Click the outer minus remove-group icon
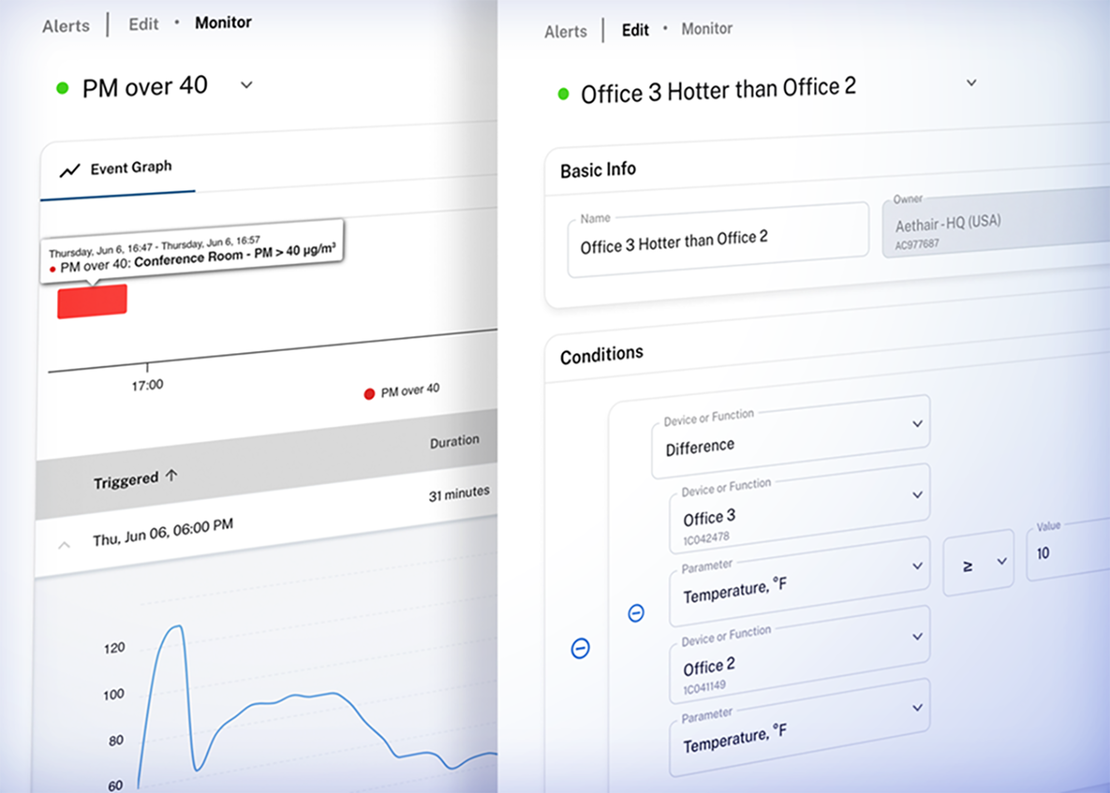Image resolution: width=1110 pixels, height=793 pixels. point(580,648)
